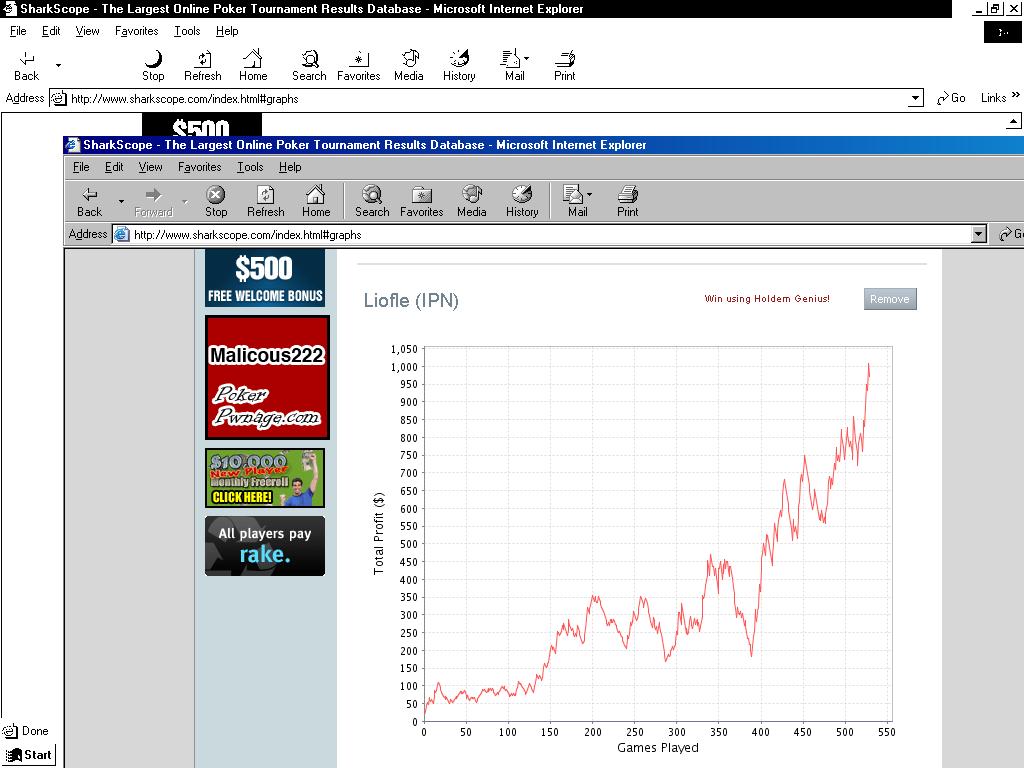This screenshot has height=768, width=1024.
Task: Click the page icon in the front address bar
Action: tap(121, 234)
